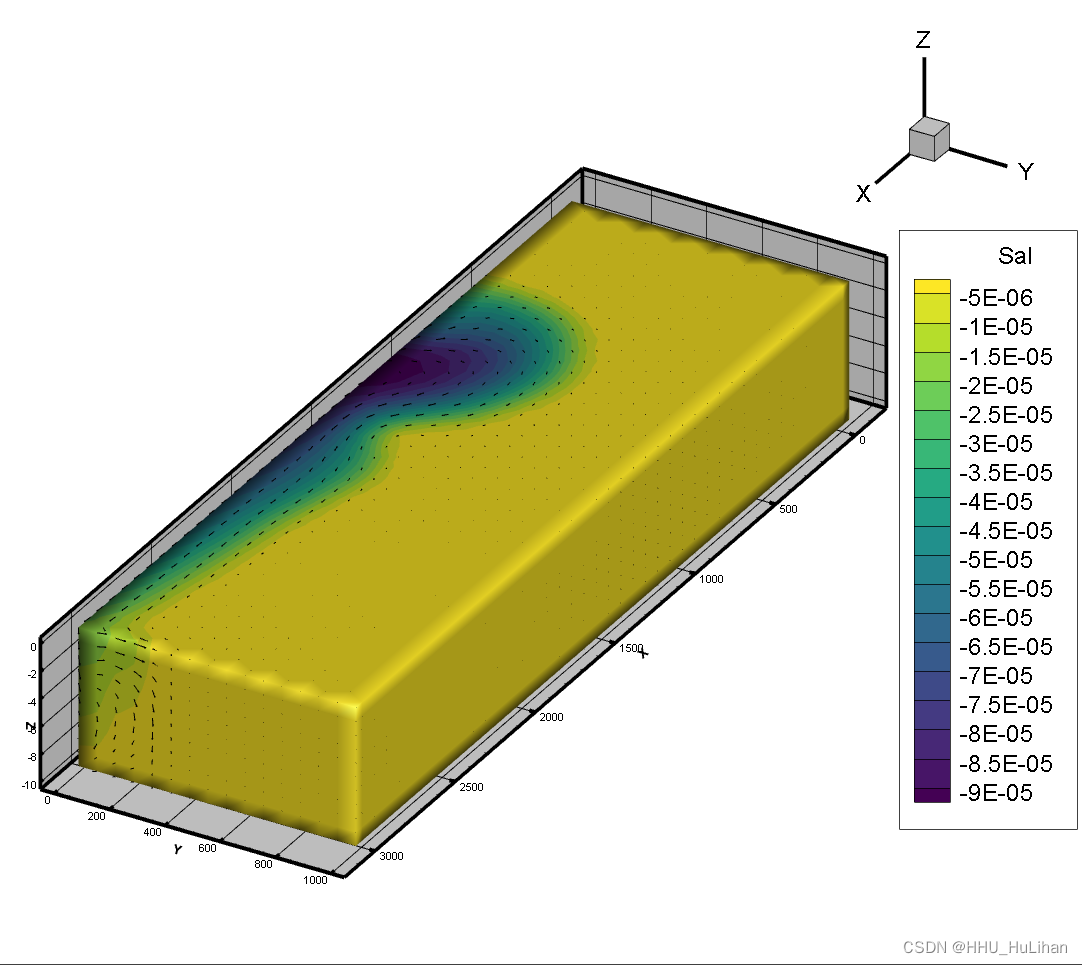
Task: Click Z-axis tick label -4
Action: 32,702
